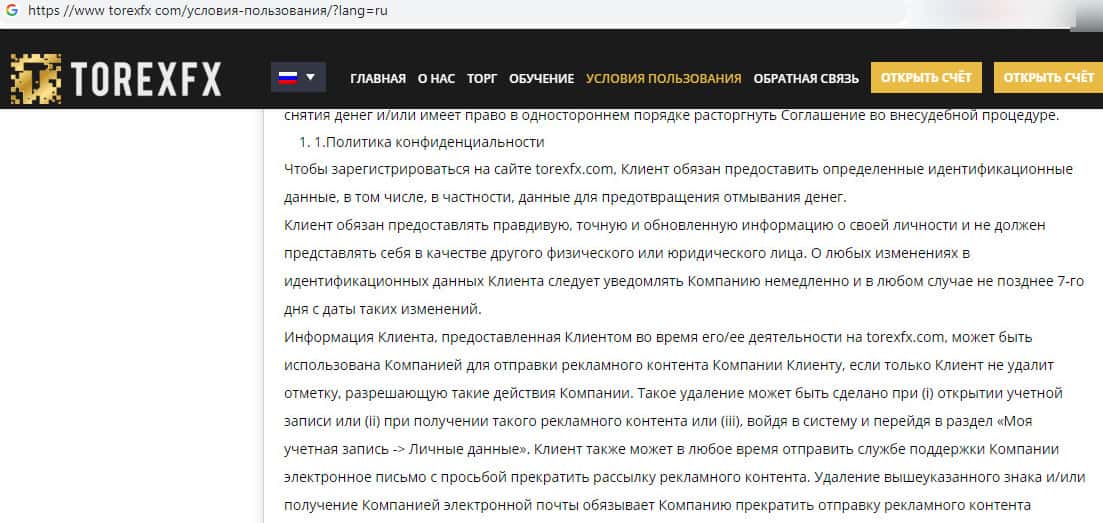Open the О НАС menu item

coord(436,78)
